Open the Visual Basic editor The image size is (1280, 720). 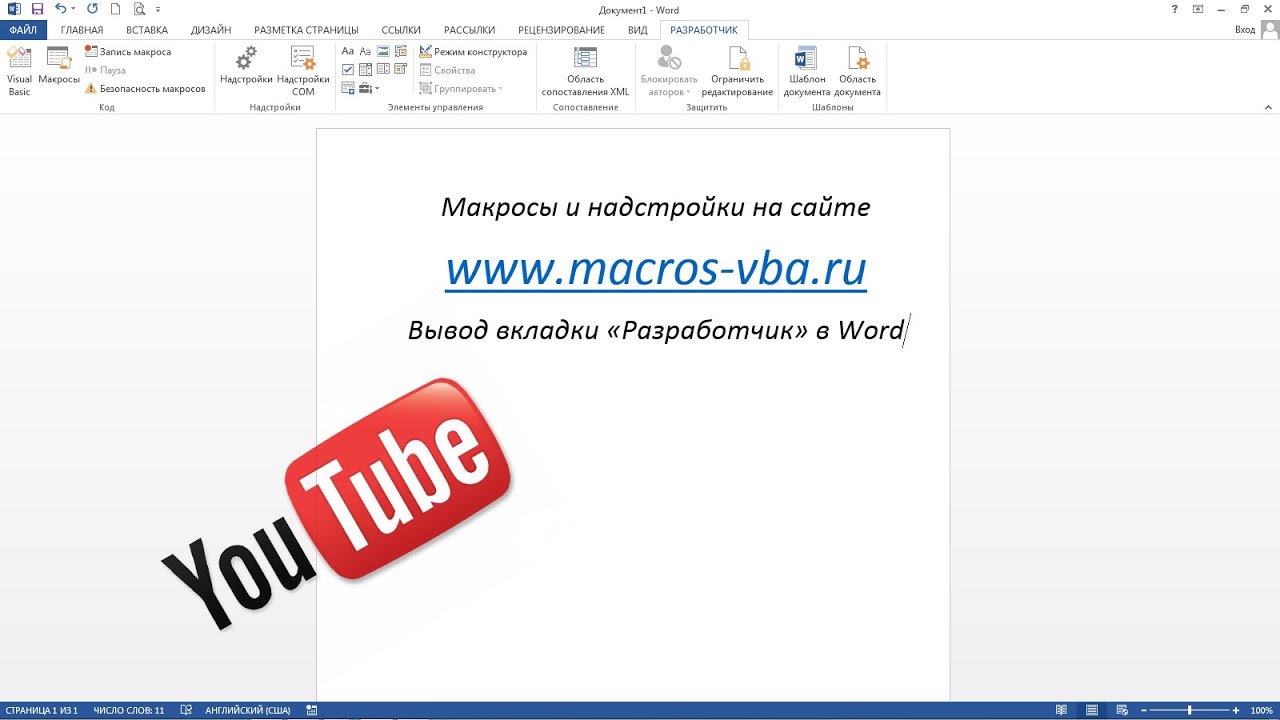click(x=19, y=72)
